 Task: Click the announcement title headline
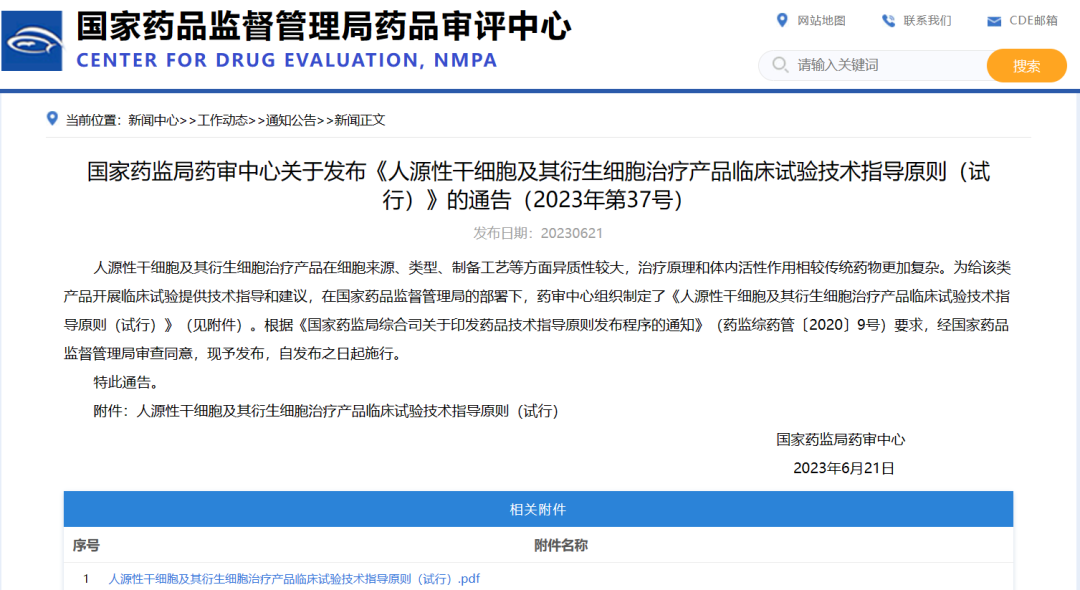click(538, 185)
